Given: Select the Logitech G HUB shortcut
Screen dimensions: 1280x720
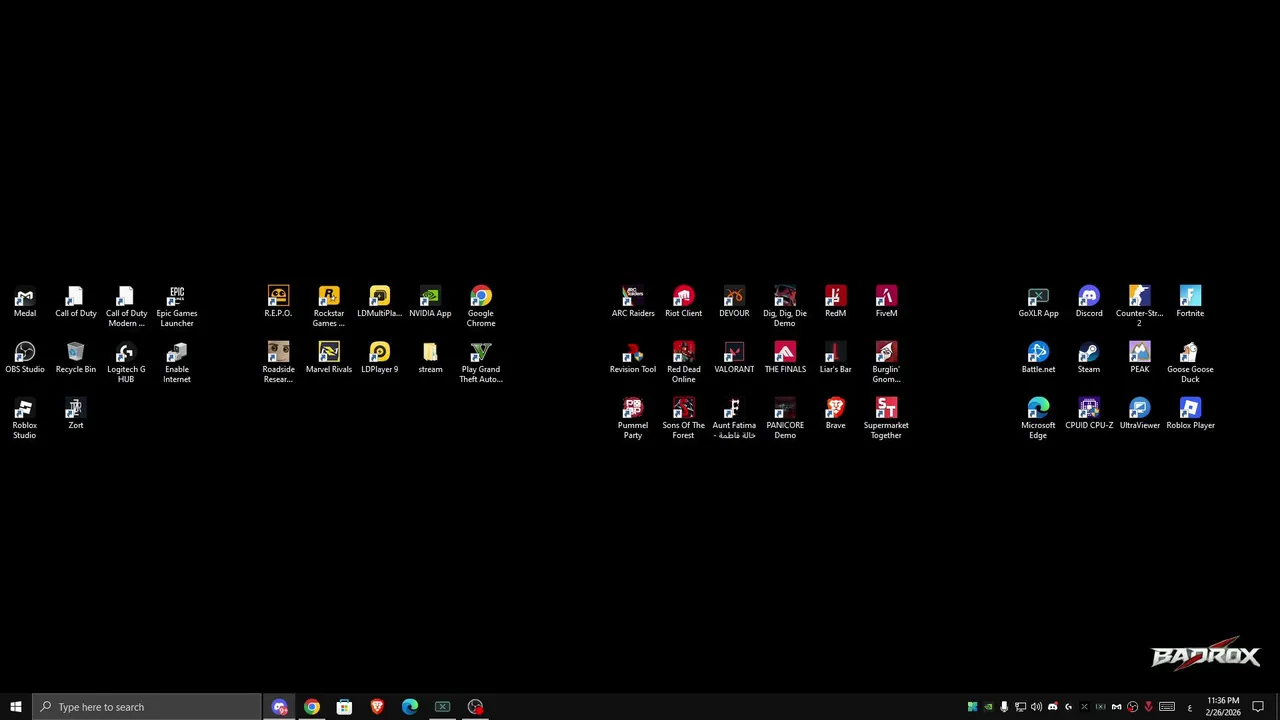Looking at the screenshot, I should [126, 363].
